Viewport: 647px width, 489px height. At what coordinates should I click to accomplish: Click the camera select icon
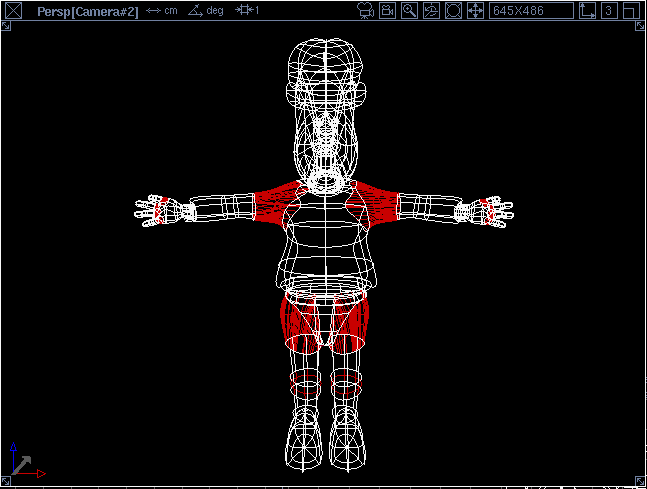click(x=387, y=11)
